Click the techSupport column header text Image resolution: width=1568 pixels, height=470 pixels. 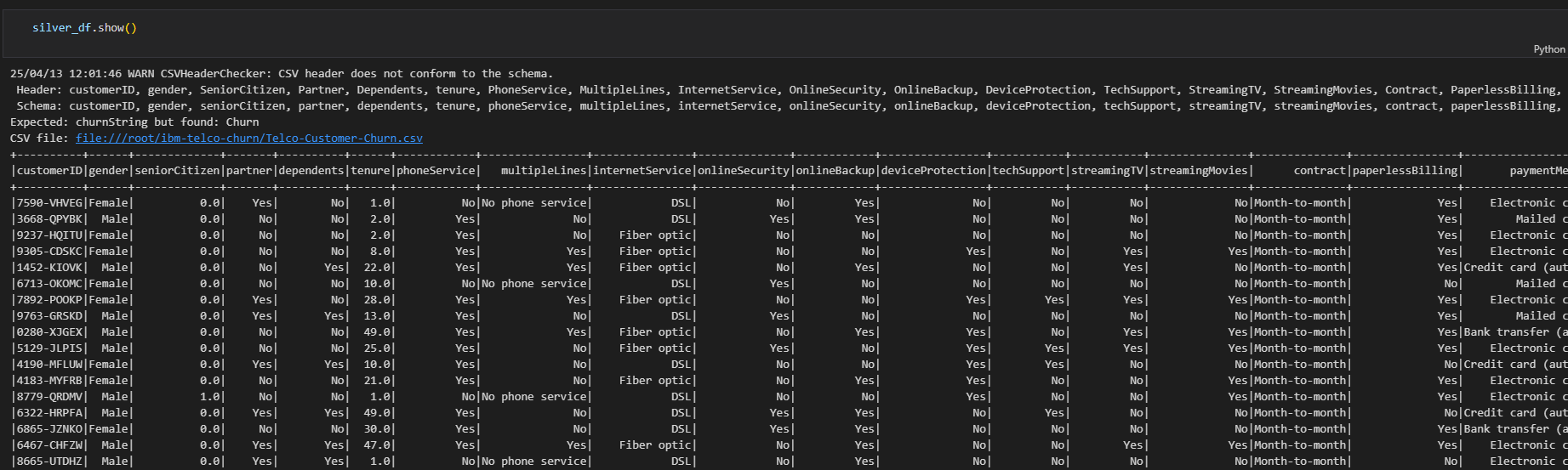[1029, 171]
